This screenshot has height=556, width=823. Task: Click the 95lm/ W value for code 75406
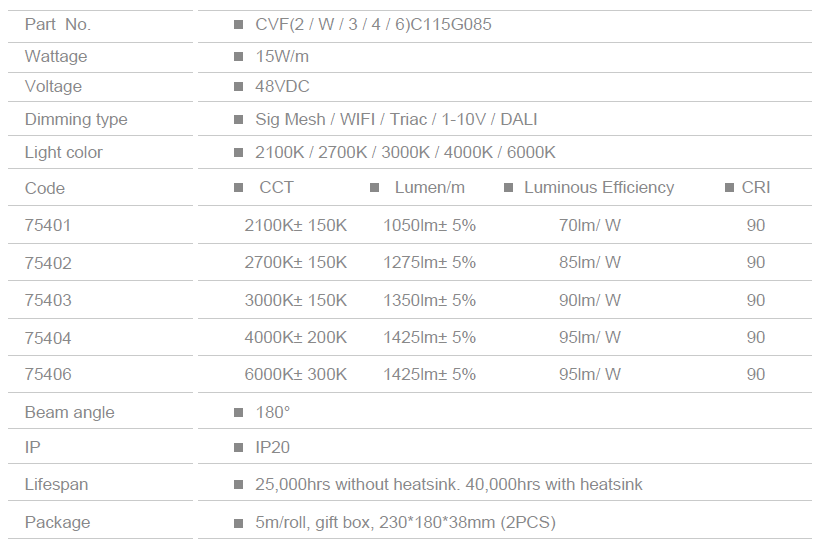[590, 374]
